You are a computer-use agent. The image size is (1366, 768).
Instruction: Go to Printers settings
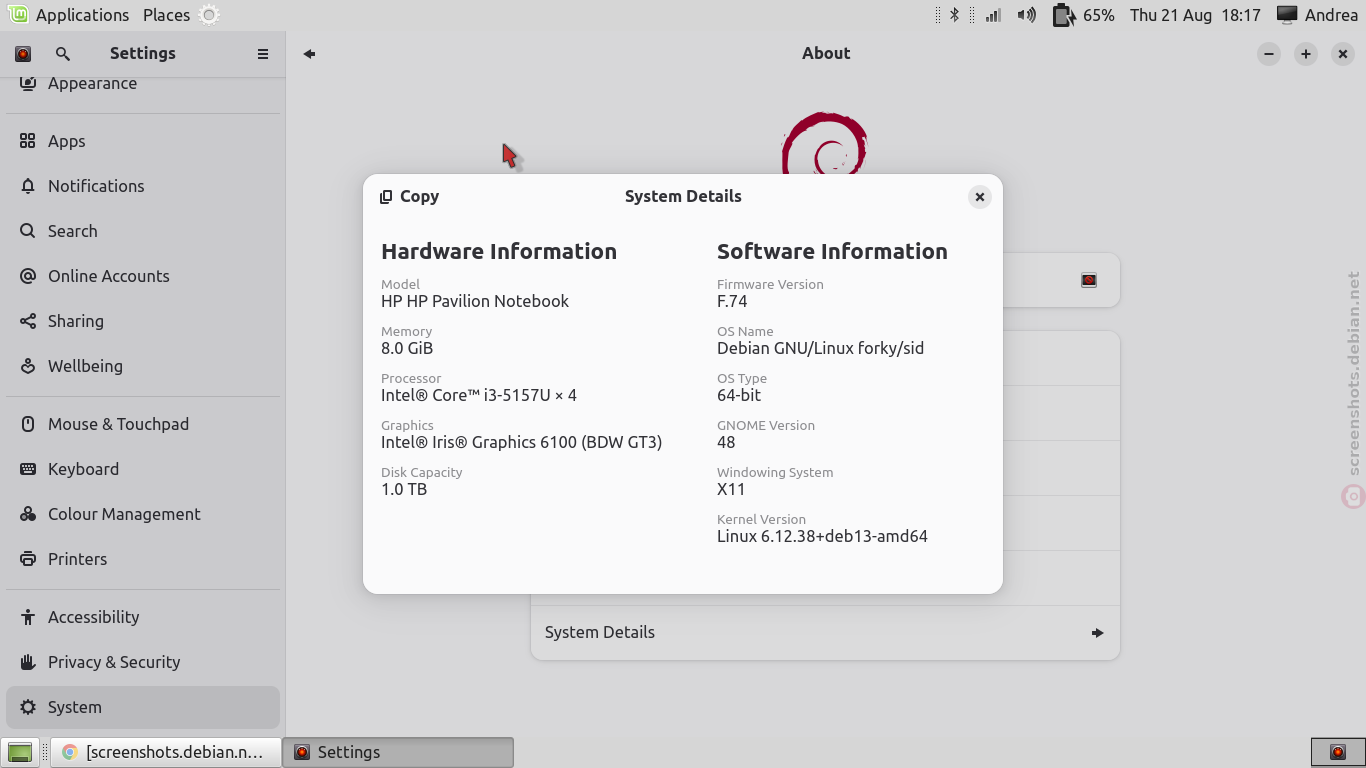coord(143,559)
